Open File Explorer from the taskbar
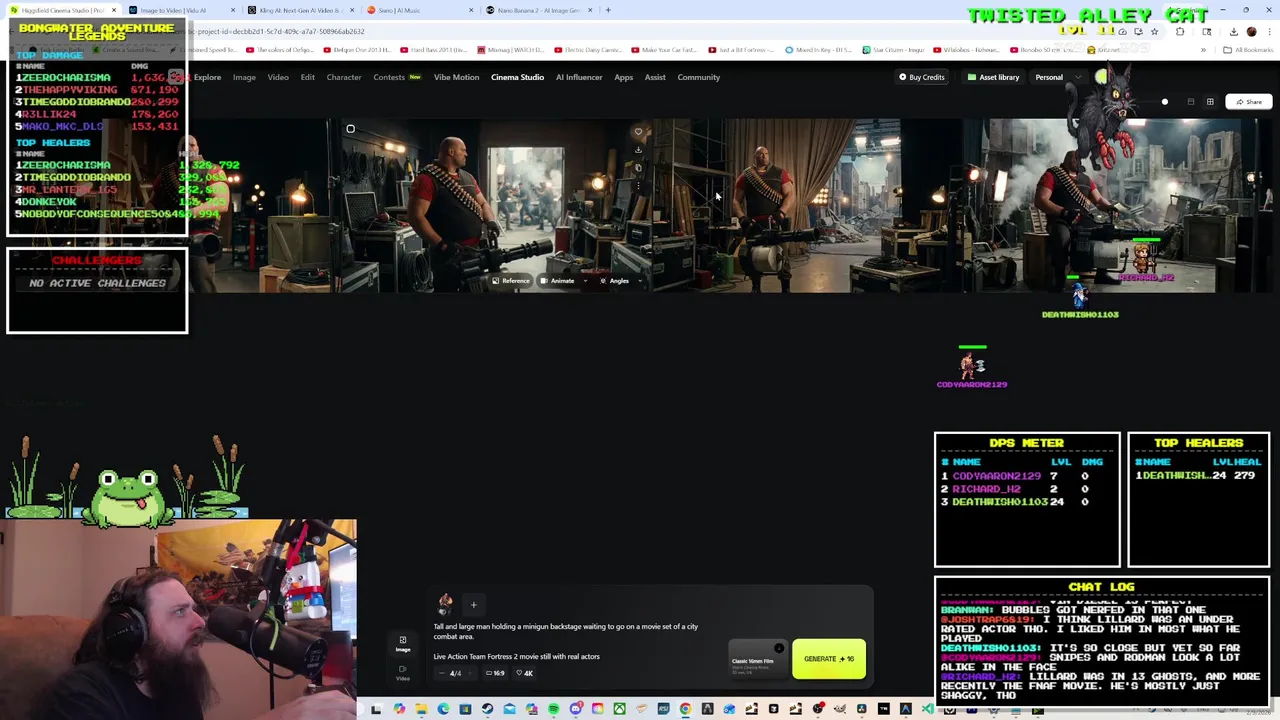This screenshot has height=720, width=1280. pos(420,709)
